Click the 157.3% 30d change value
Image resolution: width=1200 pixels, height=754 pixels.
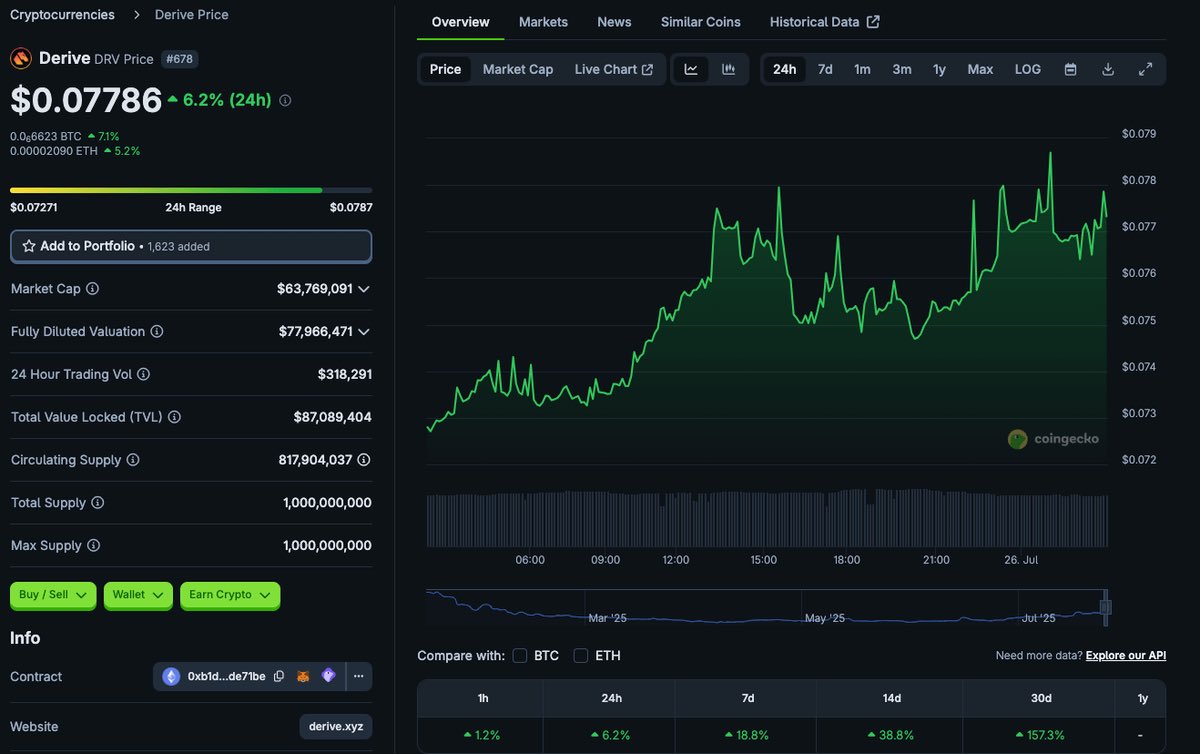click(x=1038, y=735)
